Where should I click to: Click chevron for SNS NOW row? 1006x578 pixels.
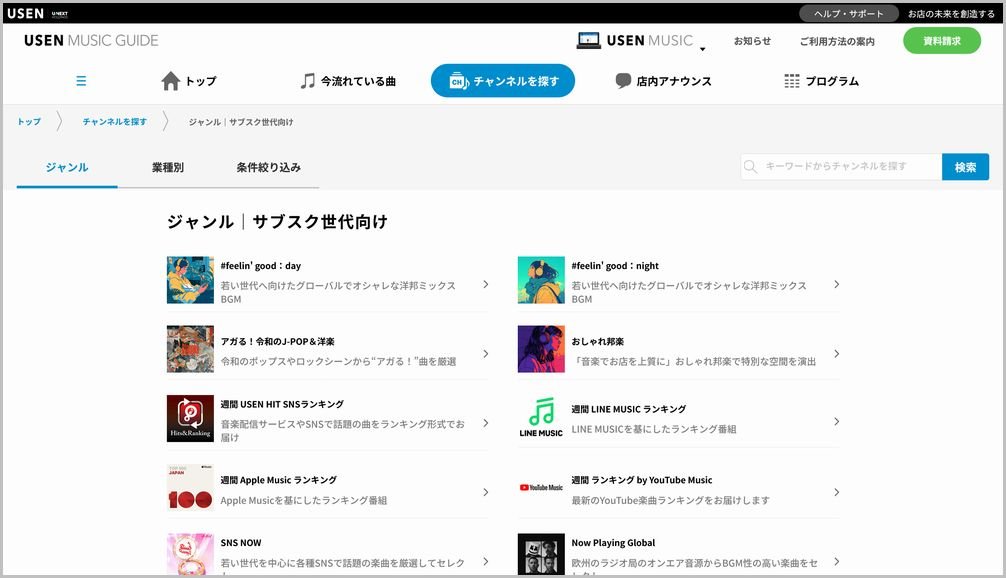pyautogui.click(x=486, y=561)
